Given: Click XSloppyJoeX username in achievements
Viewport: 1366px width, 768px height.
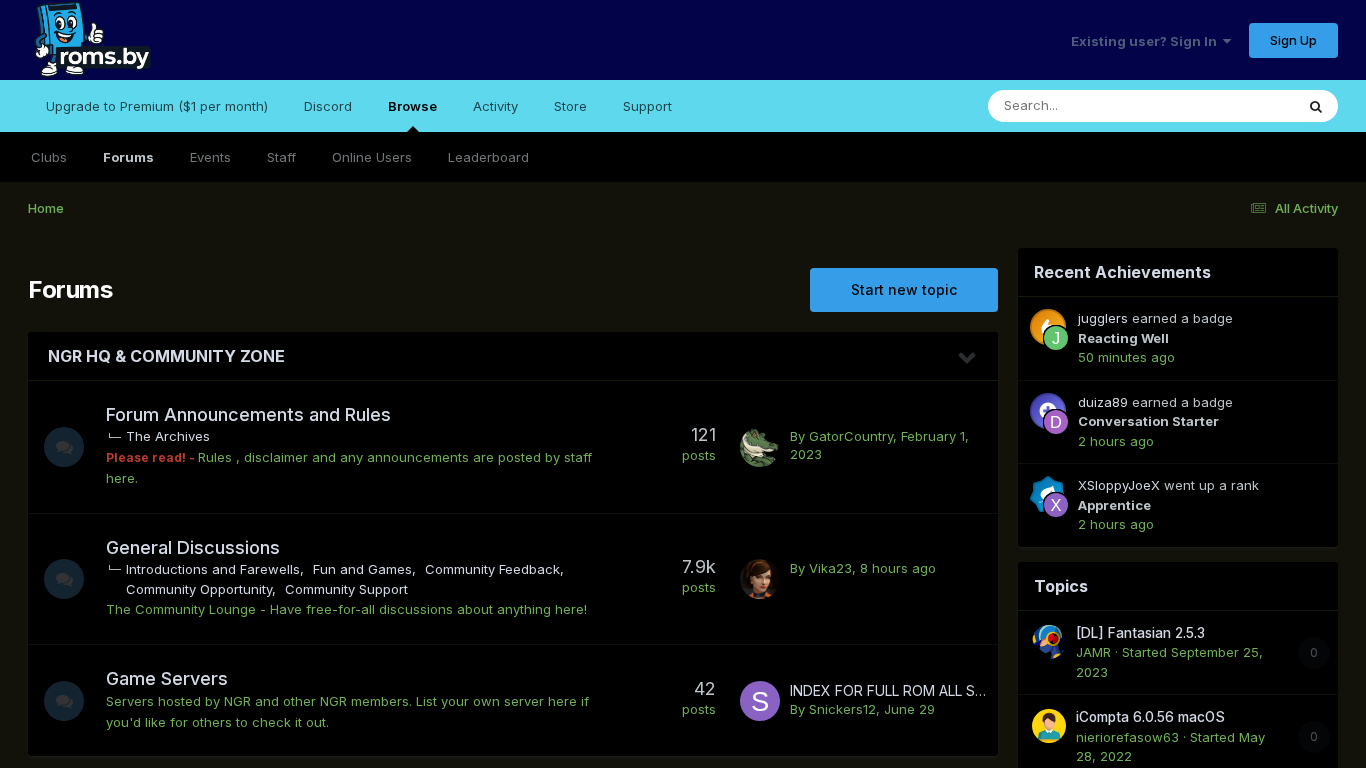Looking at the screenshot, I should pos(1119,485).
